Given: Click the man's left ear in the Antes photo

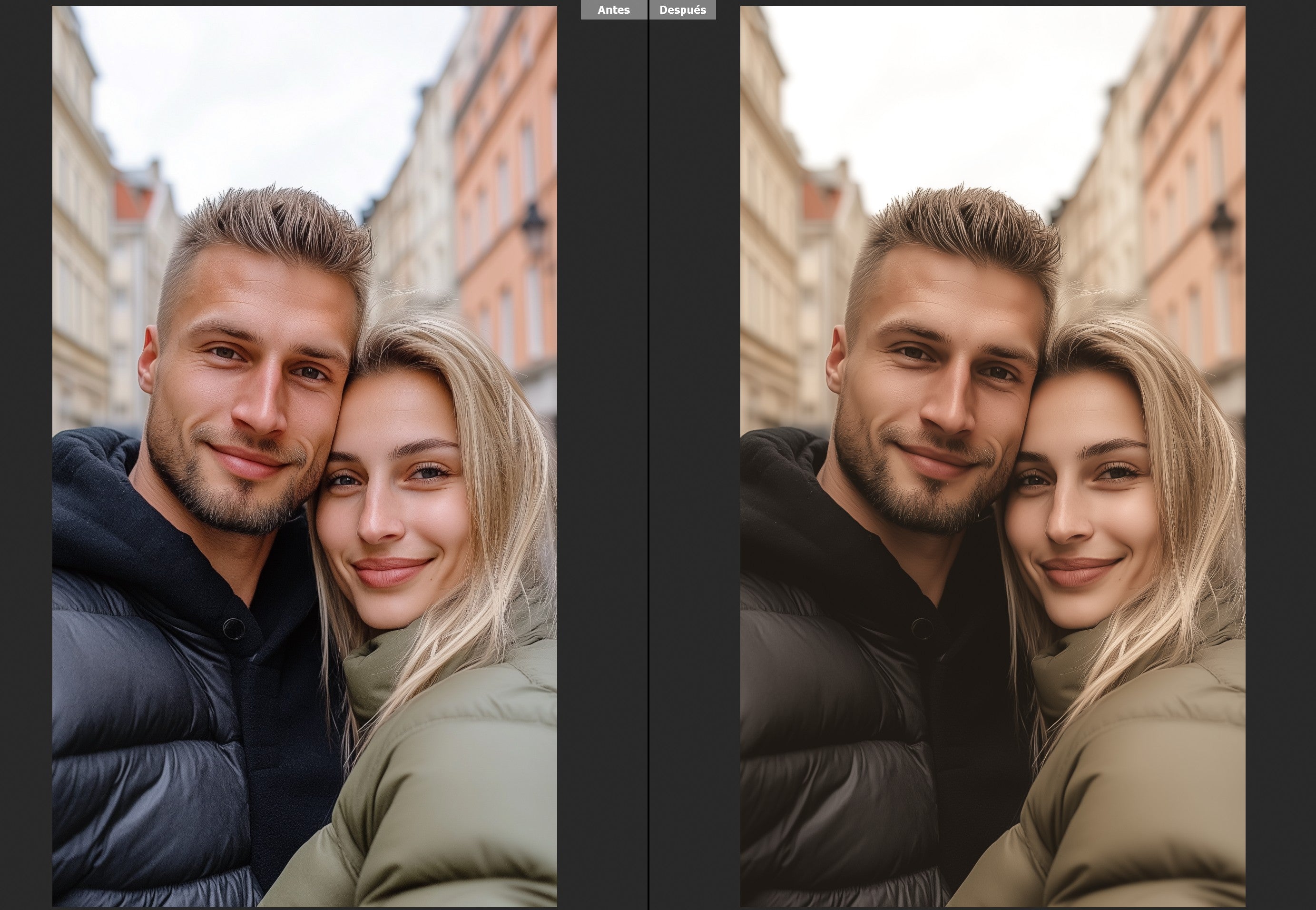Looking at the screenshot, I should pyautogui.click(x=148, y=359).
